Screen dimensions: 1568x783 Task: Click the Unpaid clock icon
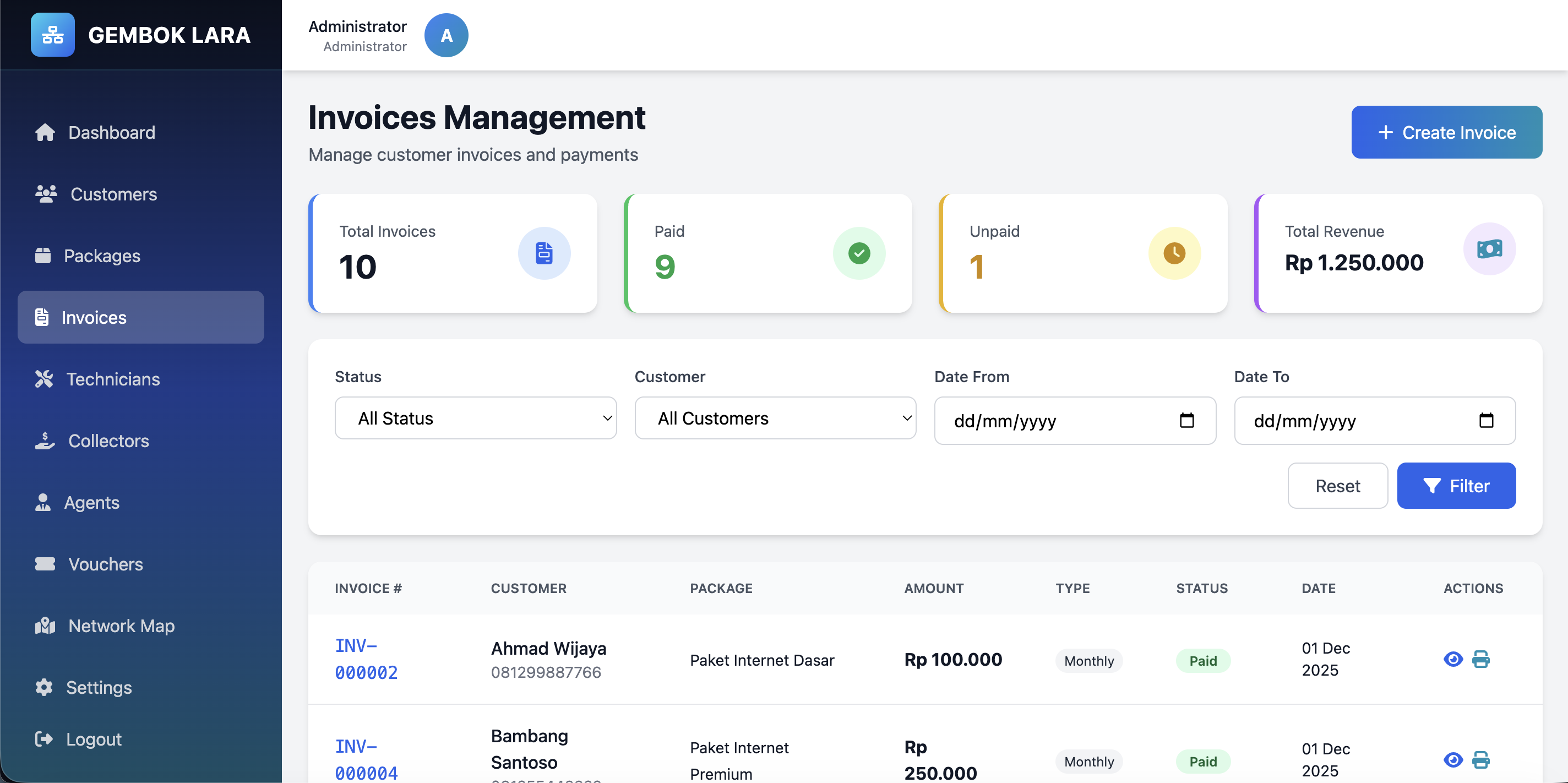[x=1174, y=253]
